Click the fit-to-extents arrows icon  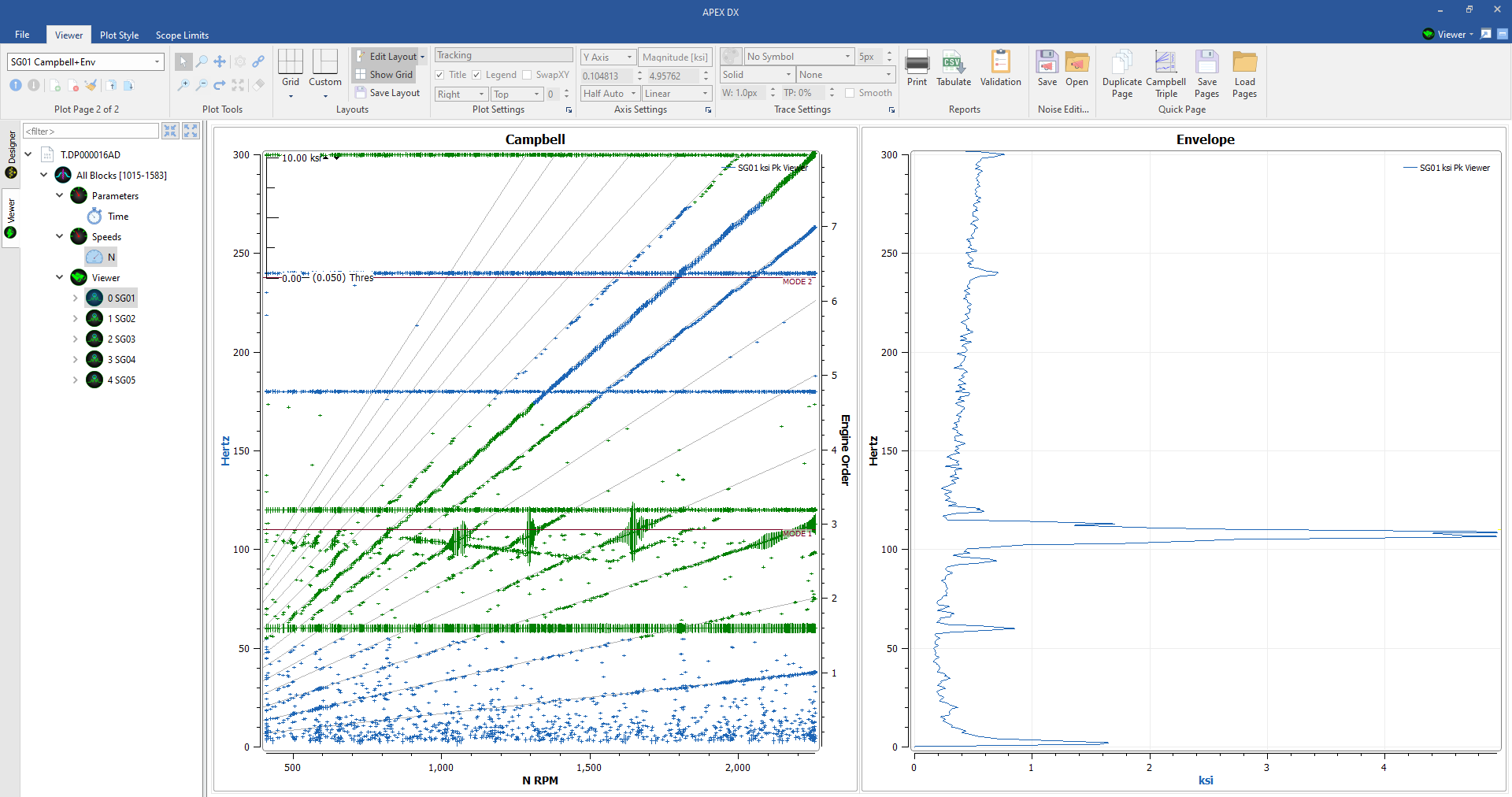point(239,85)
